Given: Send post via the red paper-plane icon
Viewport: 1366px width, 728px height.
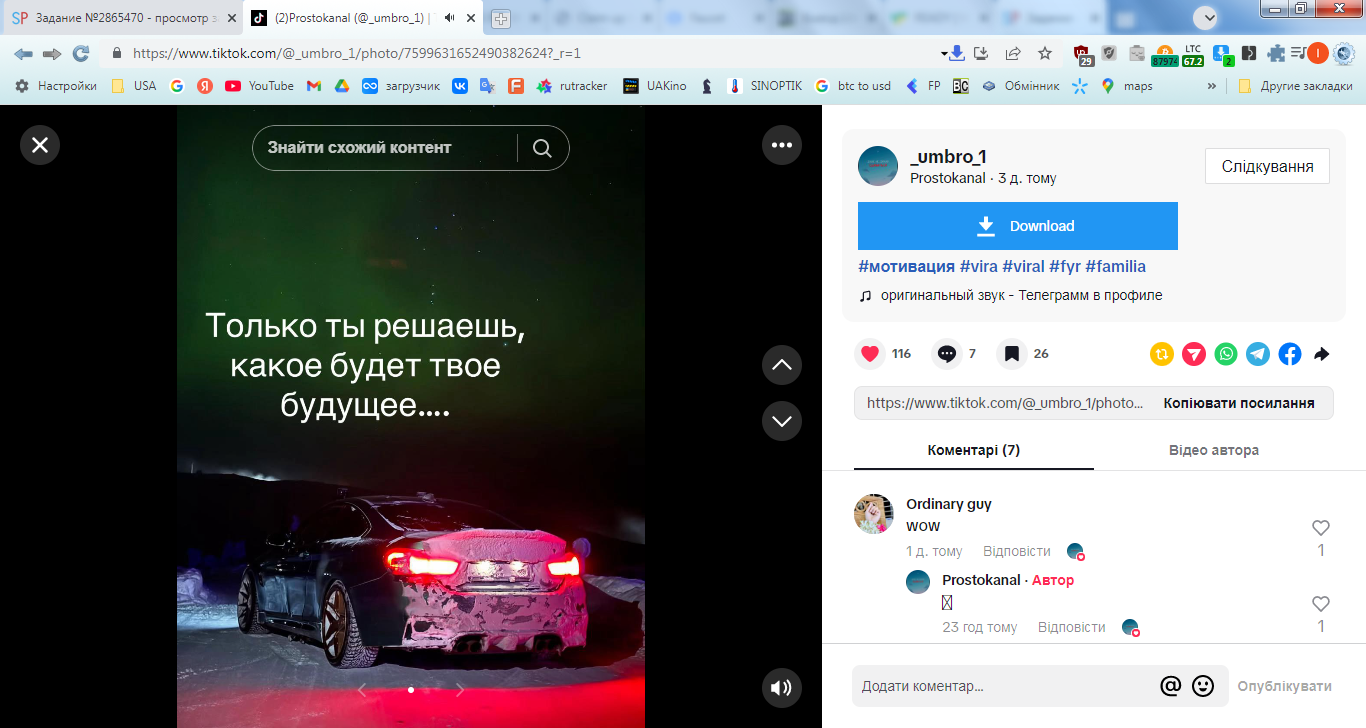Looking at the screenshot, I should [x=1194, y=354].
